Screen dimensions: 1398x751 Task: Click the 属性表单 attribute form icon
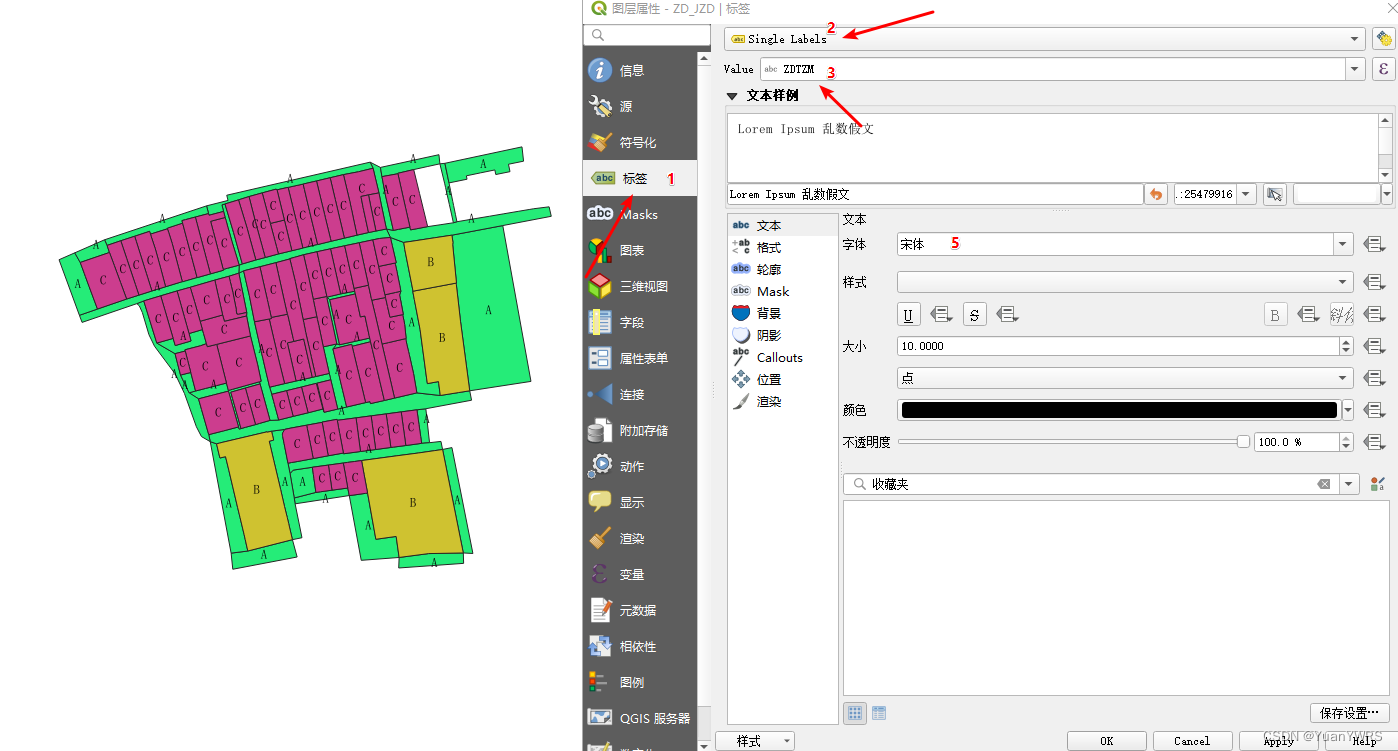click(600, 358)
